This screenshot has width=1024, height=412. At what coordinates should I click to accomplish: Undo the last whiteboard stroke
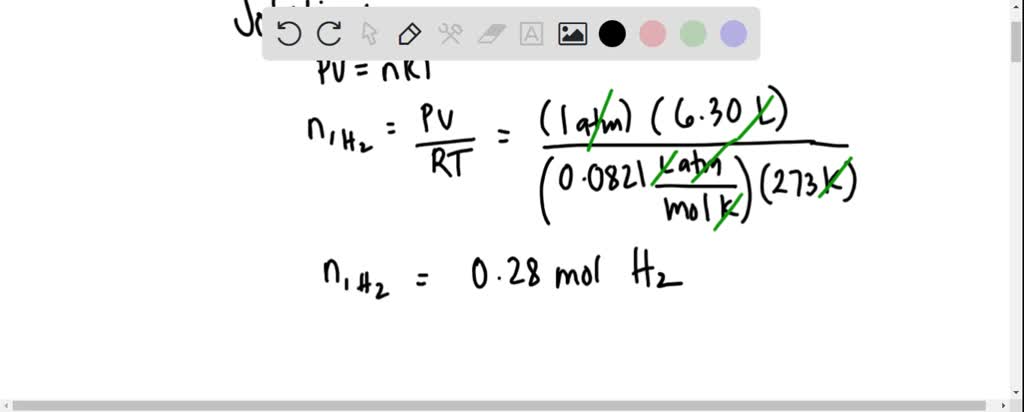point(289,34)
